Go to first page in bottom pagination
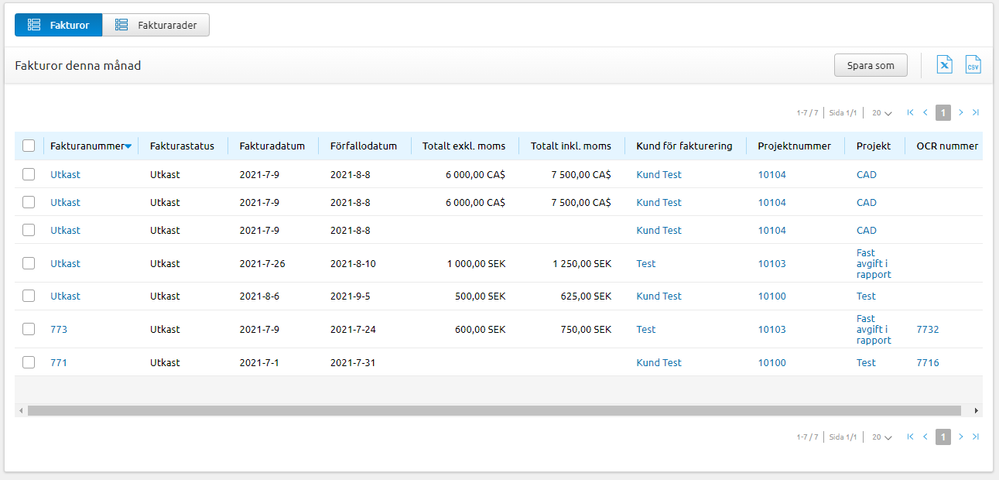The image size is (999, 480). (910, 437)
